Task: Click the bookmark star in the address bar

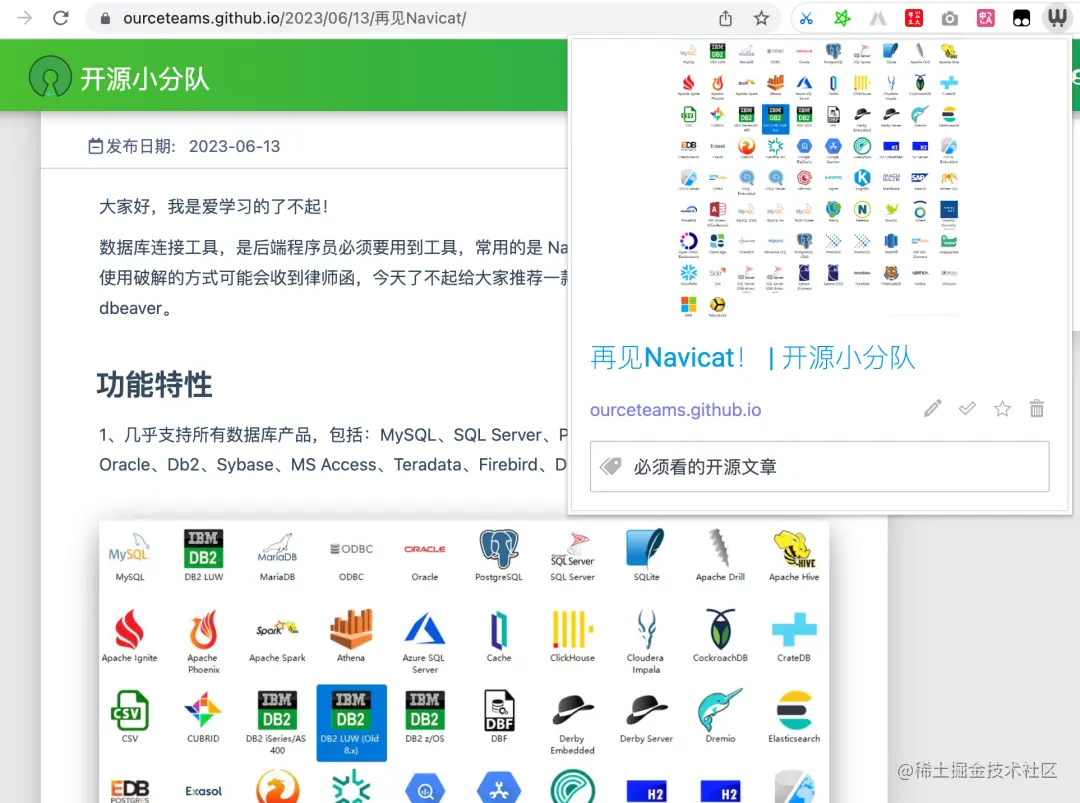Action: coord(762,18)
